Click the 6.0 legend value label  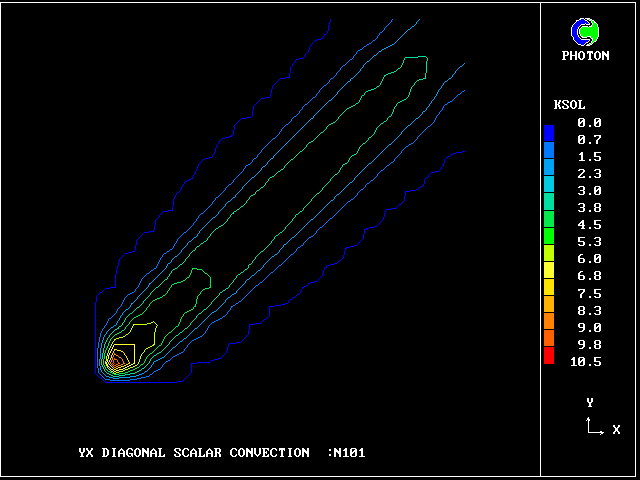[x=589, y=259]
